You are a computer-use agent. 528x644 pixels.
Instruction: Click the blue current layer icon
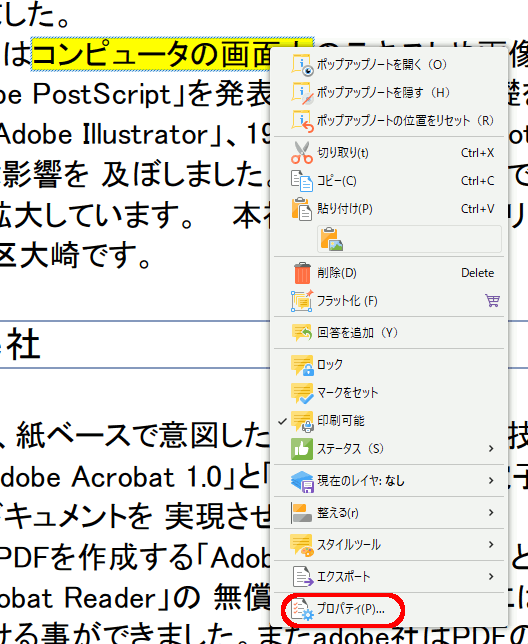[302, 481]
